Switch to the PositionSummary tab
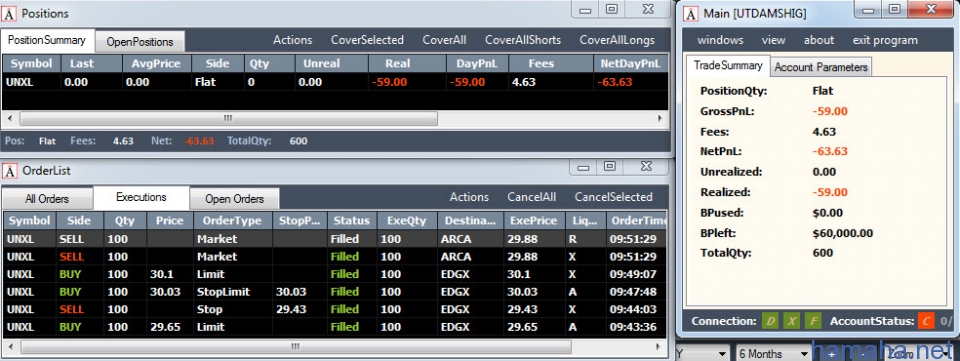This screenshot has width=960, height=361. [x=47, y=40]
